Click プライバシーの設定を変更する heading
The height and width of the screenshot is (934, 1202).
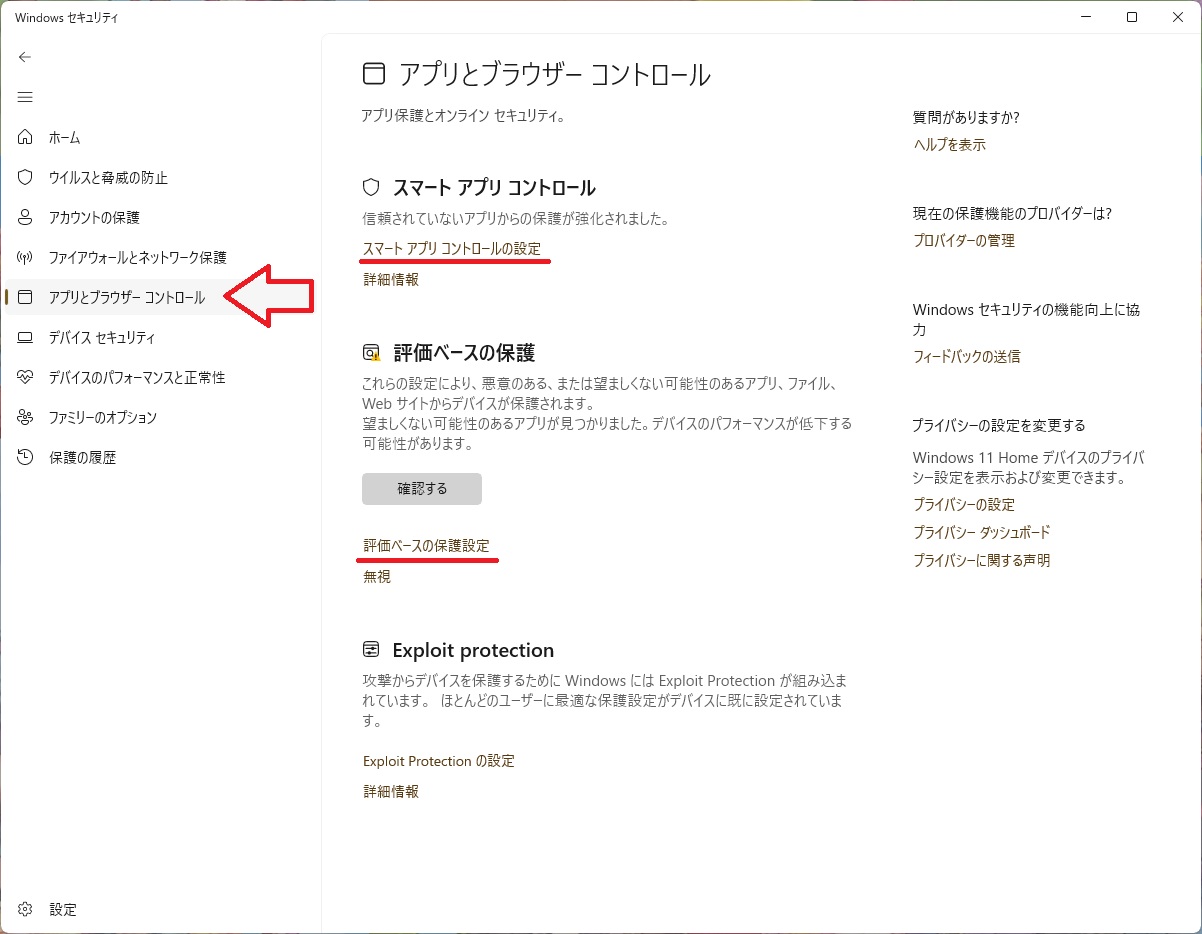coord(998,425)
